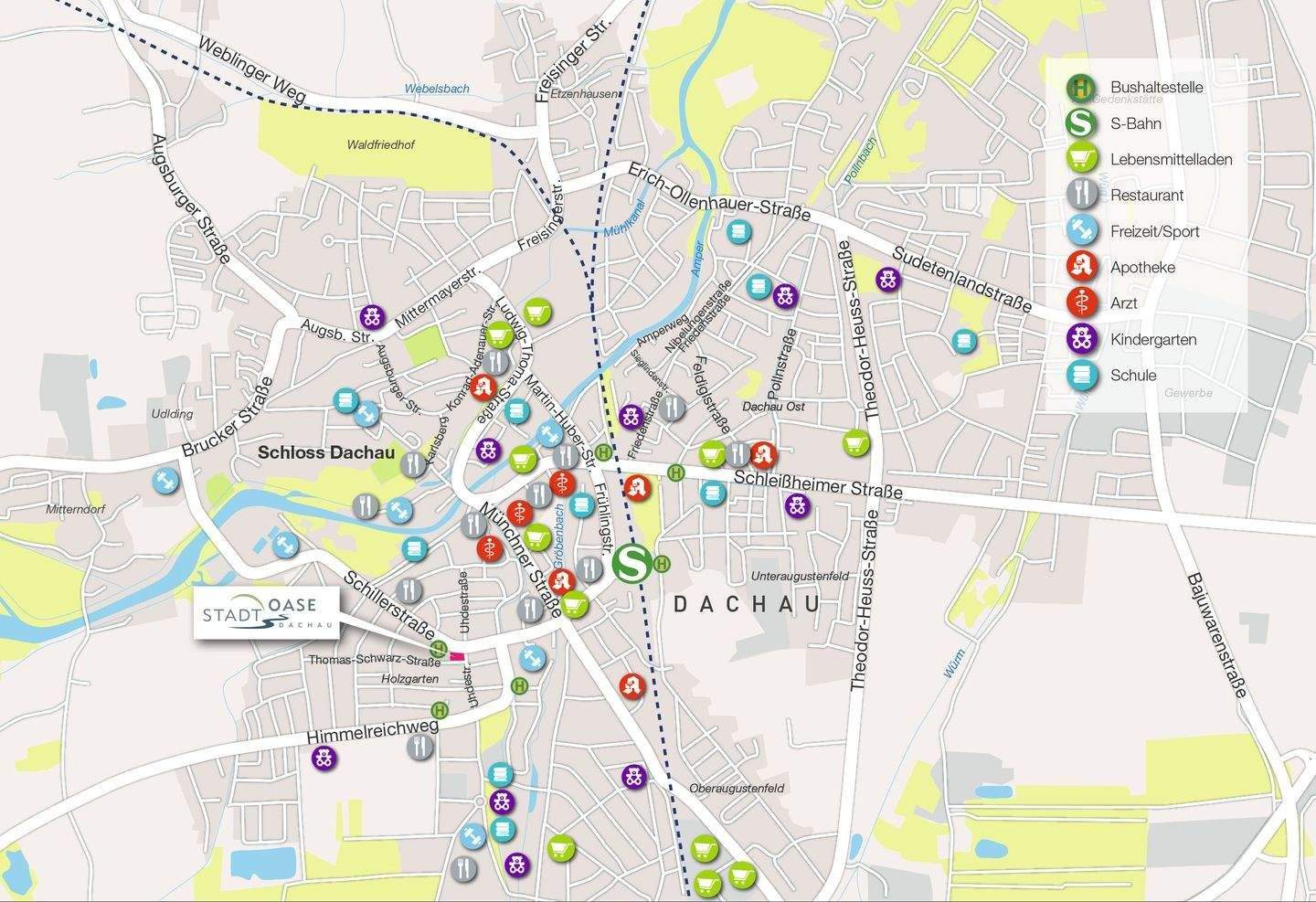The height and width of the screenshot is (902, 1316).
Task: Click the kindergarten marker near Mittermayerstr.
Action: point(370,317)
